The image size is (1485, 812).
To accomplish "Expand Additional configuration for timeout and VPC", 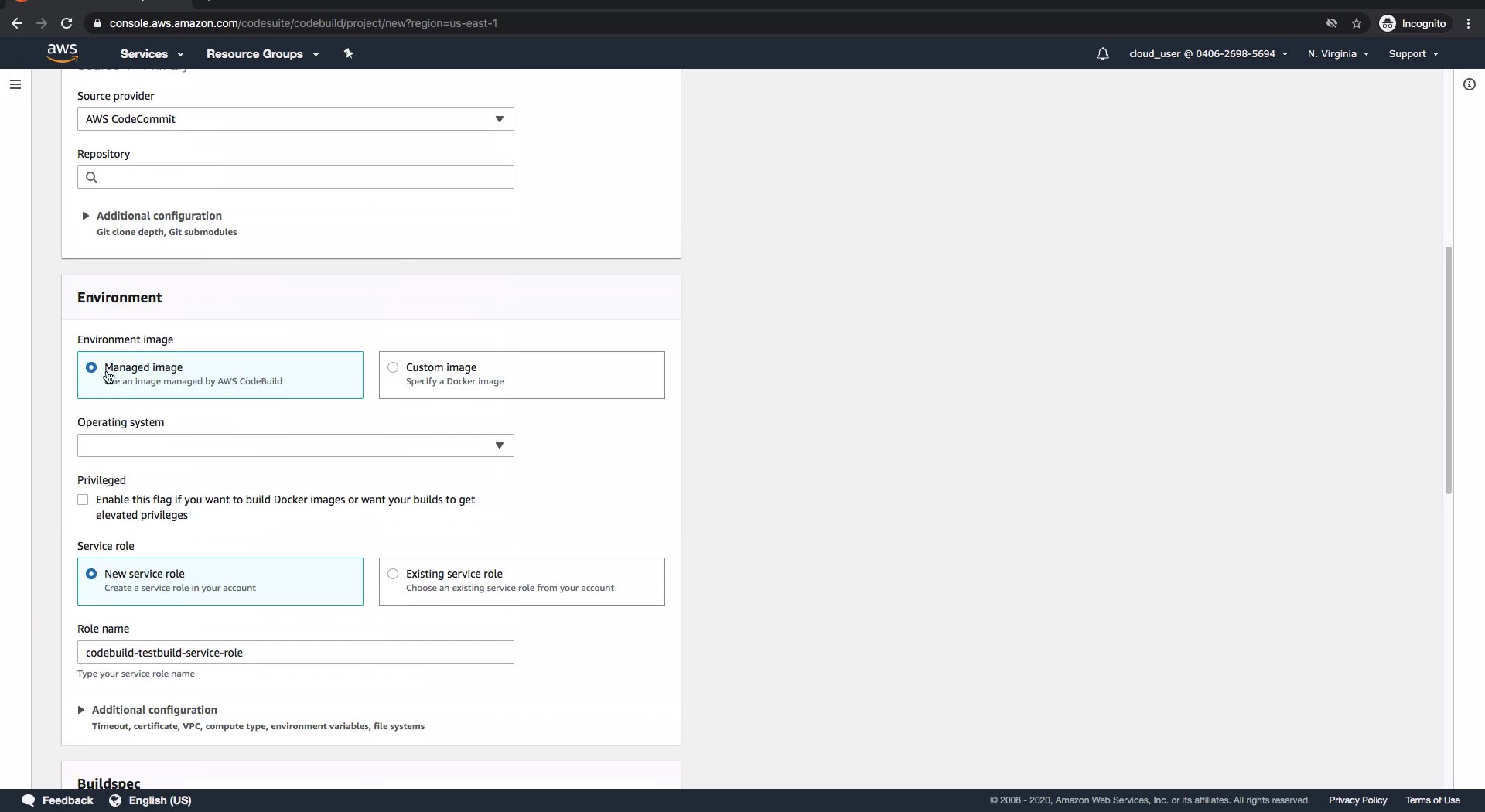I will tap(147, 710).
